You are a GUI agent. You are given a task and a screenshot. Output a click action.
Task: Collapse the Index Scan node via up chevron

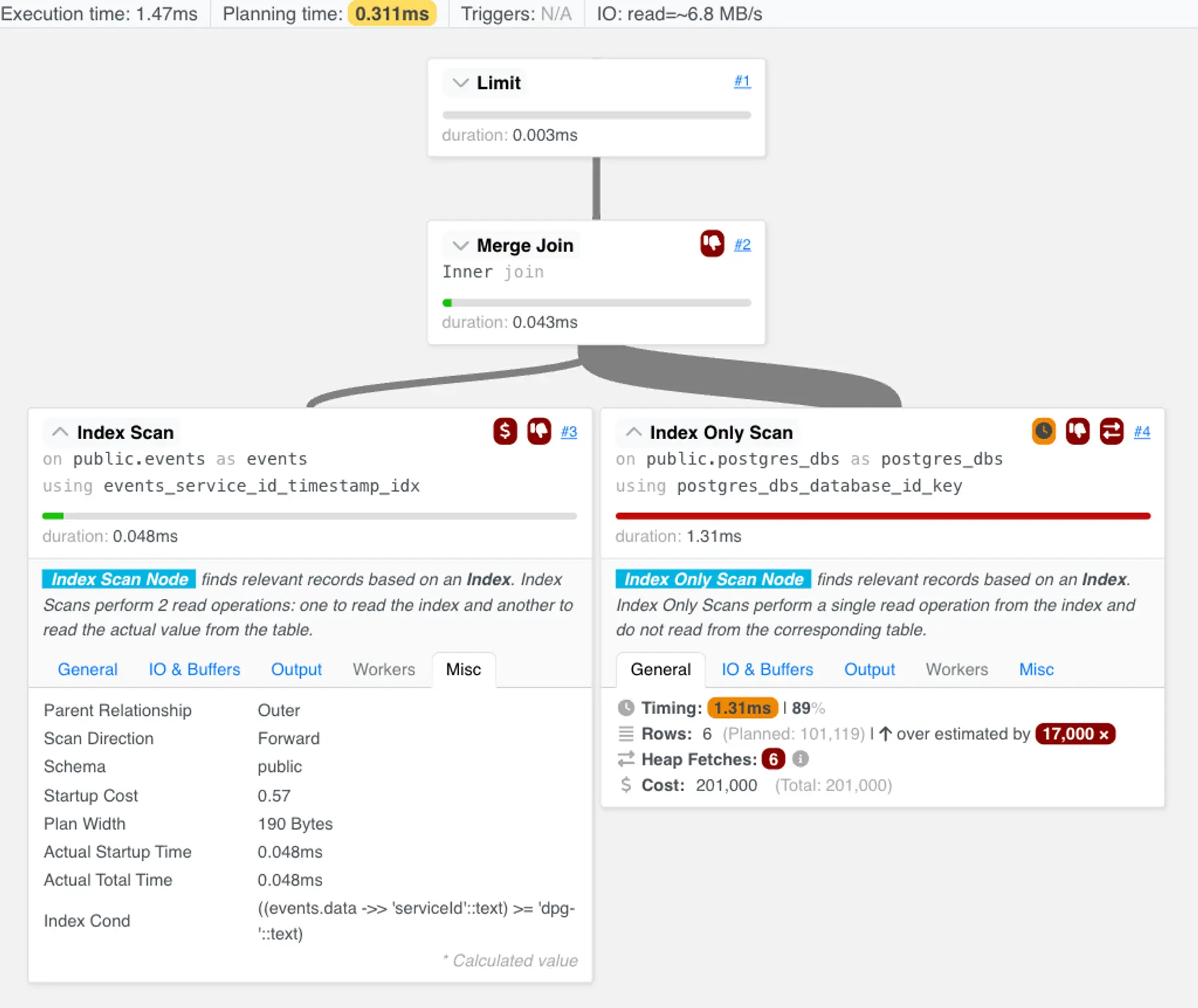pos(60,432)
